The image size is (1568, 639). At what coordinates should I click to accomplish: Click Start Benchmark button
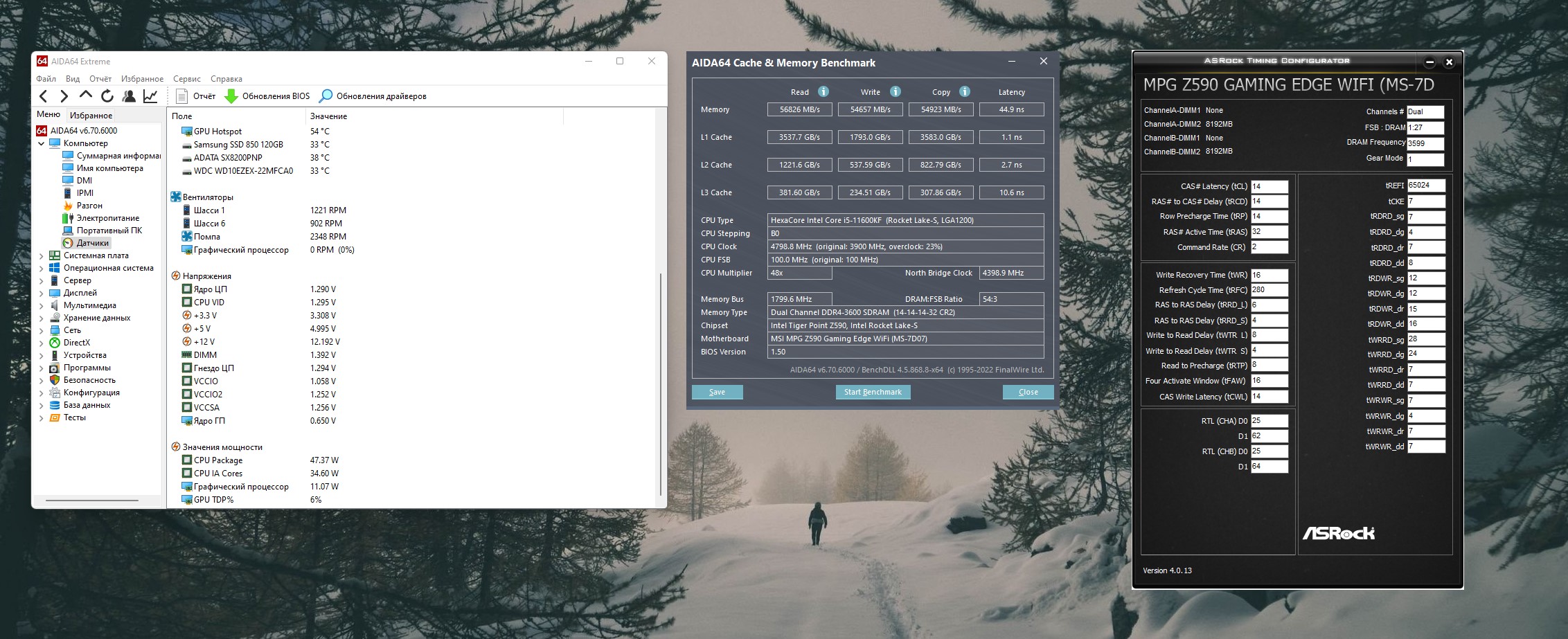873,392
